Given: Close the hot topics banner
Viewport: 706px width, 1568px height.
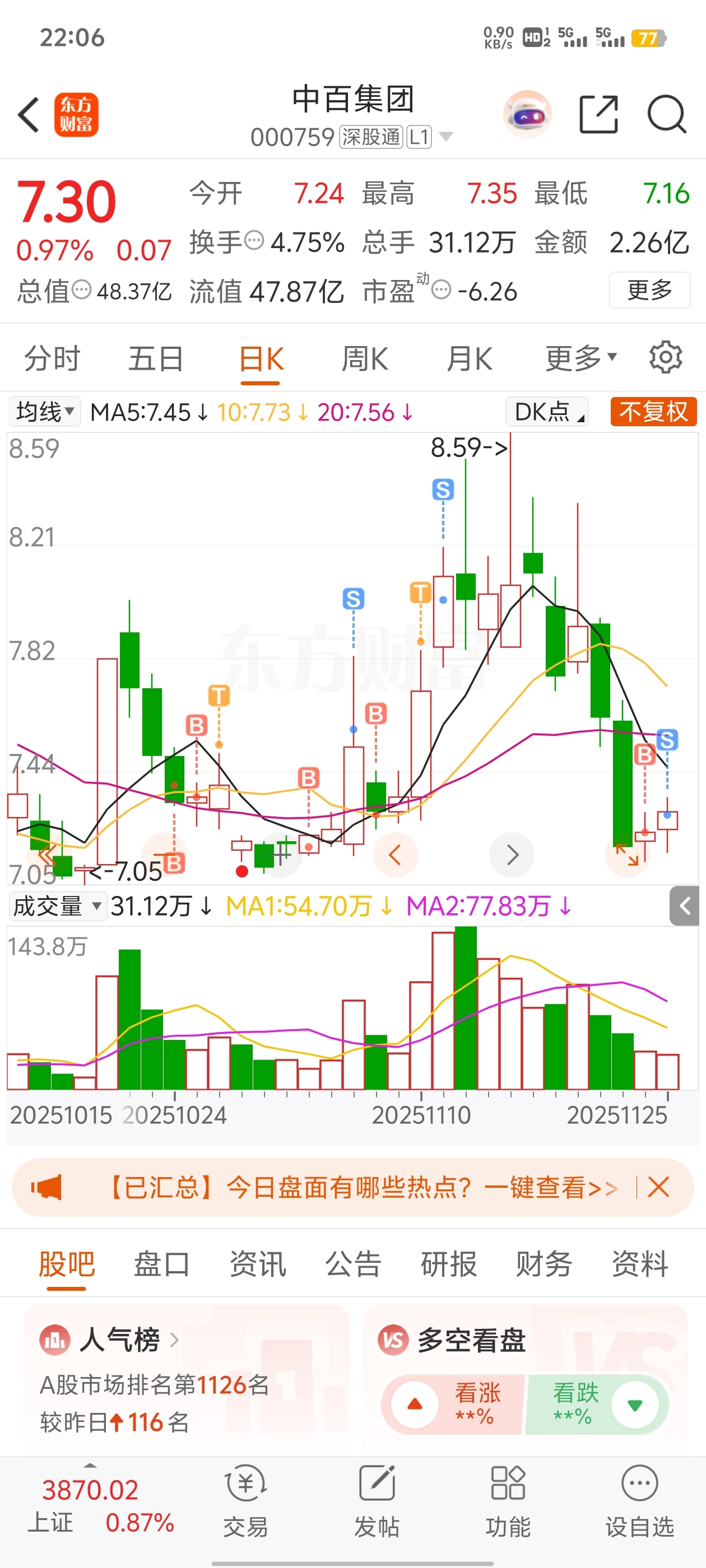Looking at the screenshot, I should tap(658, 1188).
